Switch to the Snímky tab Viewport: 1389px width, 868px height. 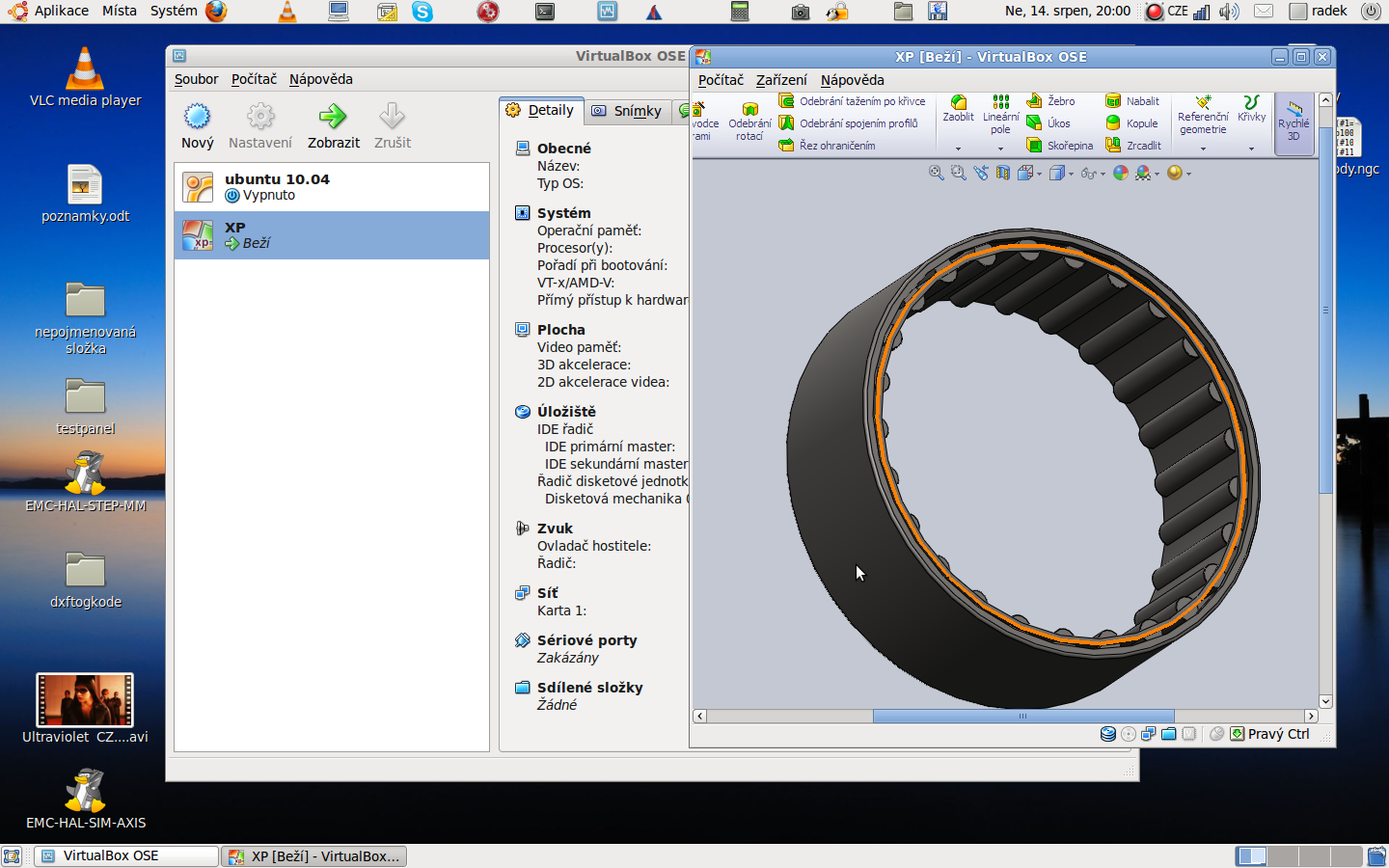(x=627, y=111)
